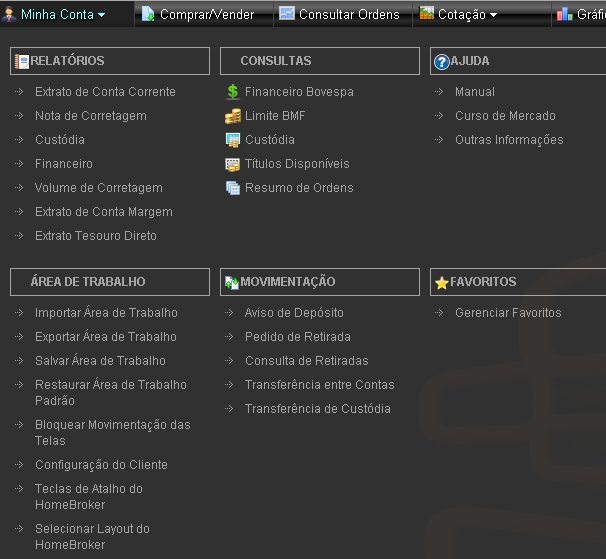Screen dimensions: 606x559
Task: Open Custódia under Relatórios
Action: (60, 140)
